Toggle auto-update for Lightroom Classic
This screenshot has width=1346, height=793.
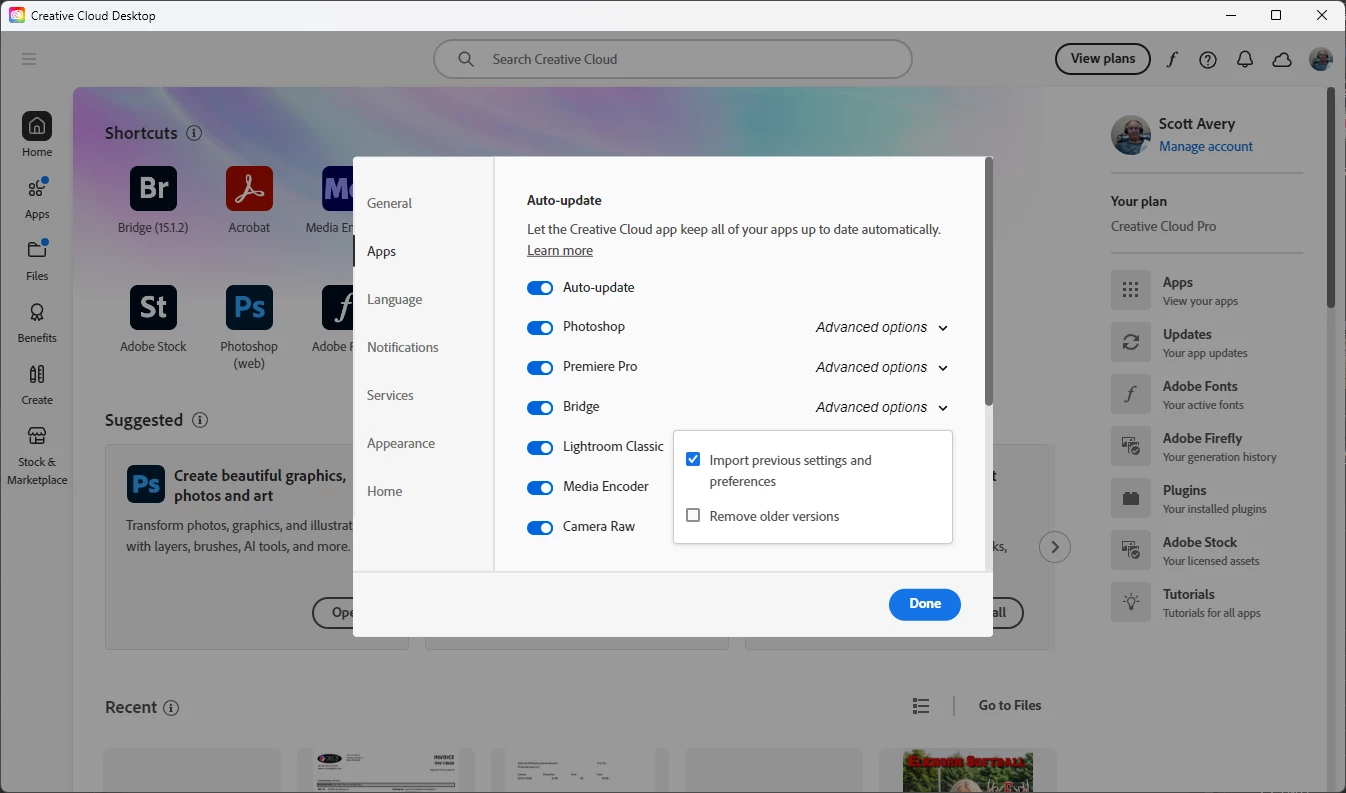[540, 448]
